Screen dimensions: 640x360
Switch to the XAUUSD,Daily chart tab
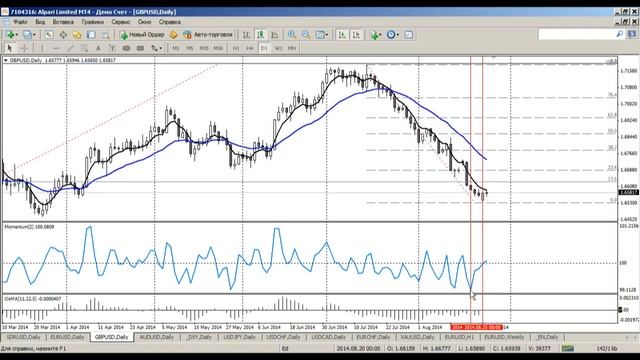417,337
